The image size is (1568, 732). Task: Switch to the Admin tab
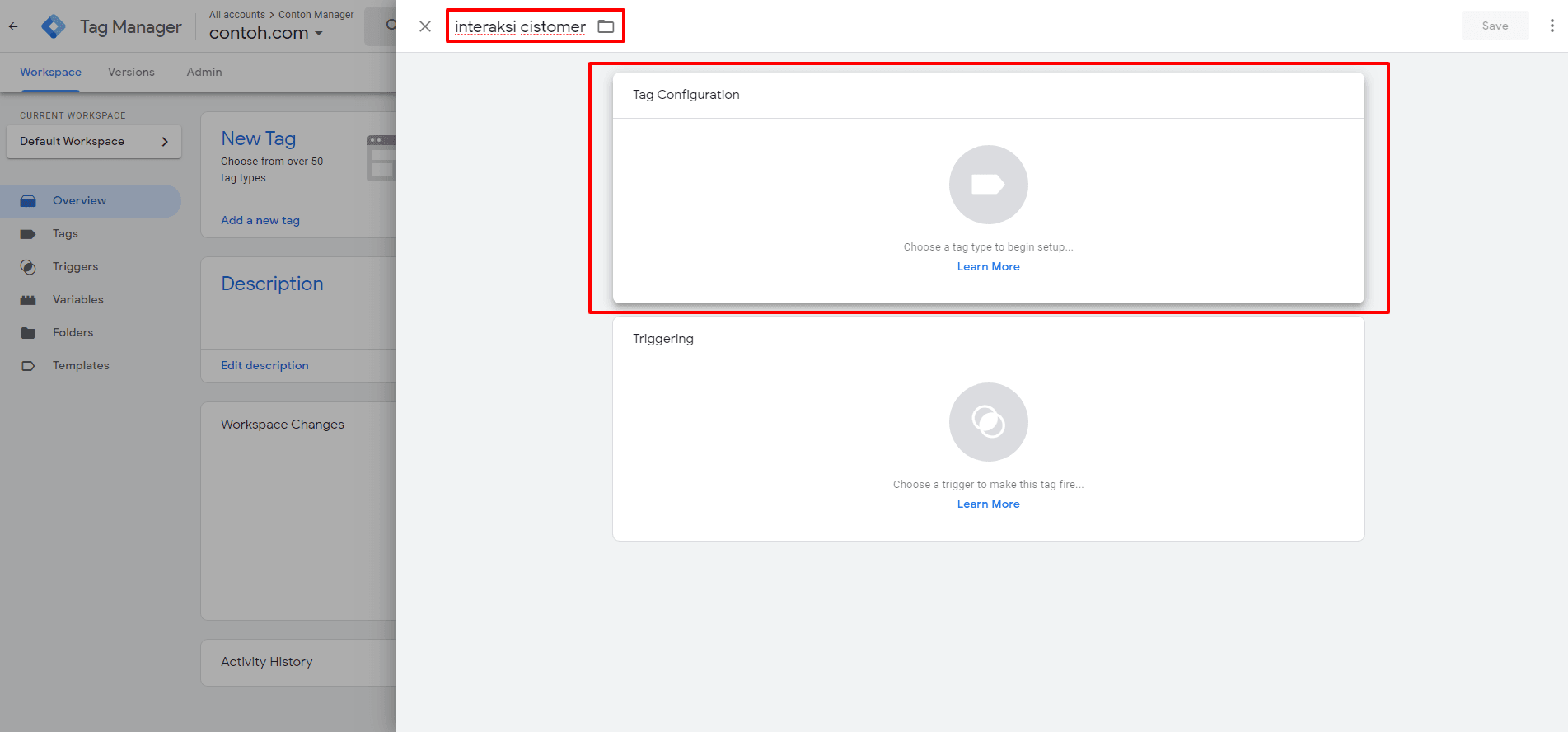(x=204, y=73)
